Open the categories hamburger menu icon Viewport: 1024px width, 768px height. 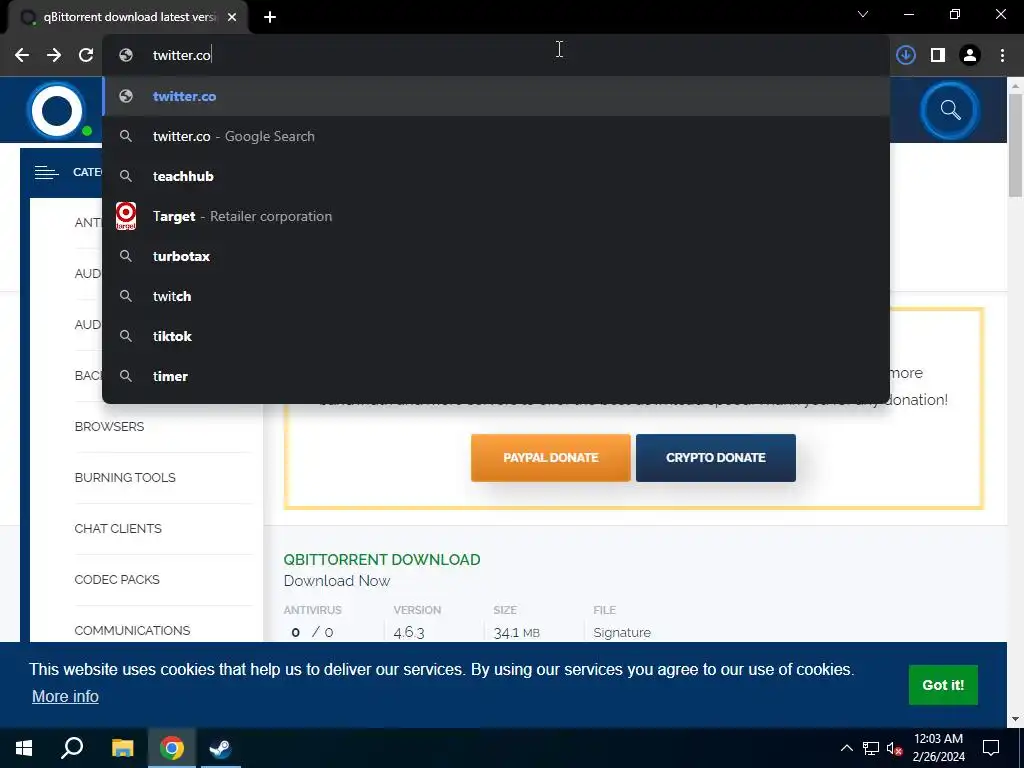[x=46, y=172]
